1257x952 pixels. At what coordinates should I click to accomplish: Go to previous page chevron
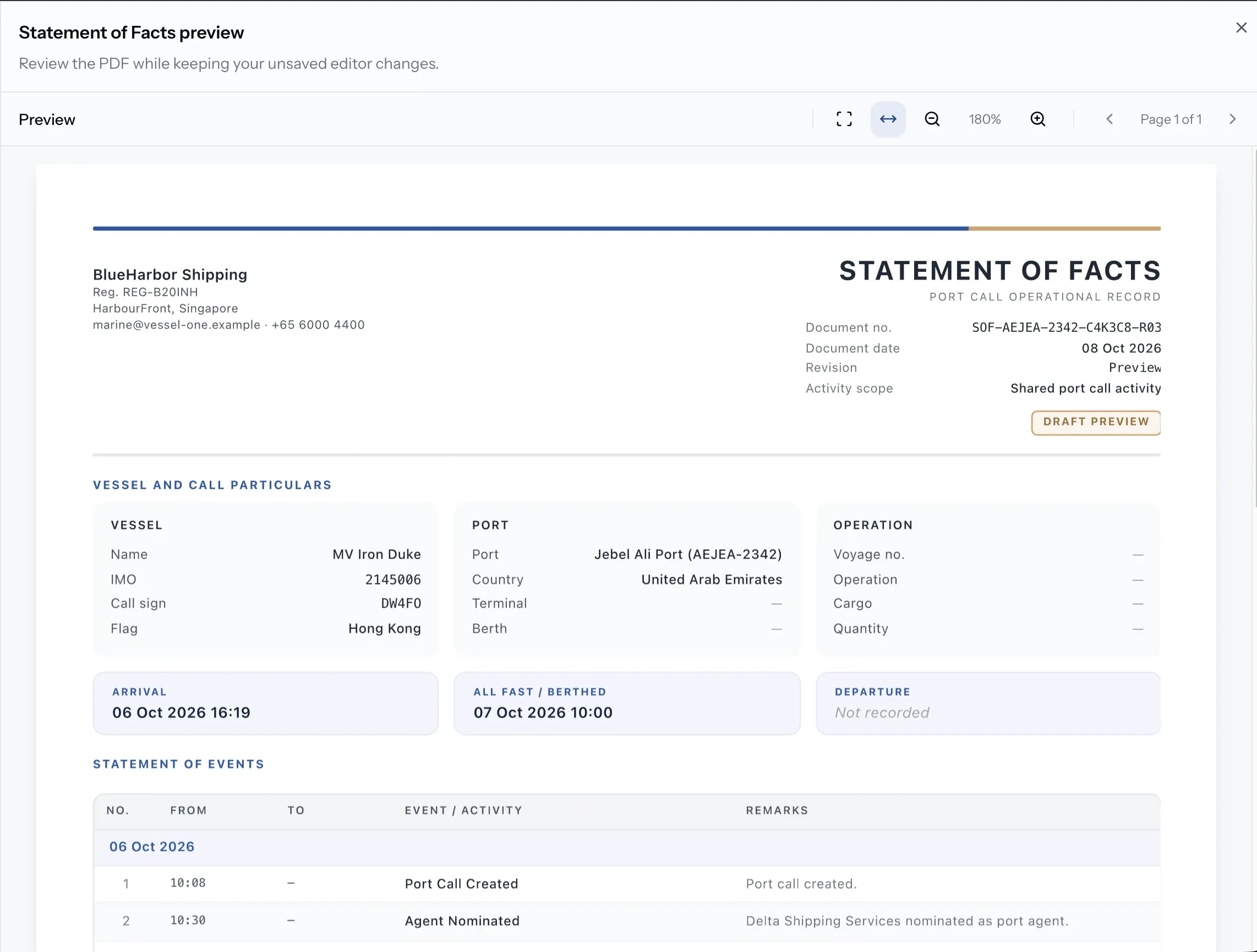point(1109,119)
